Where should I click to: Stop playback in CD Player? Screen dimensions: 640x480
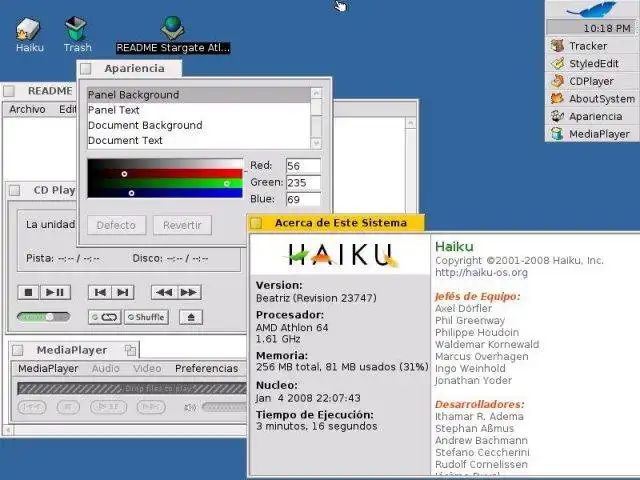28,292
